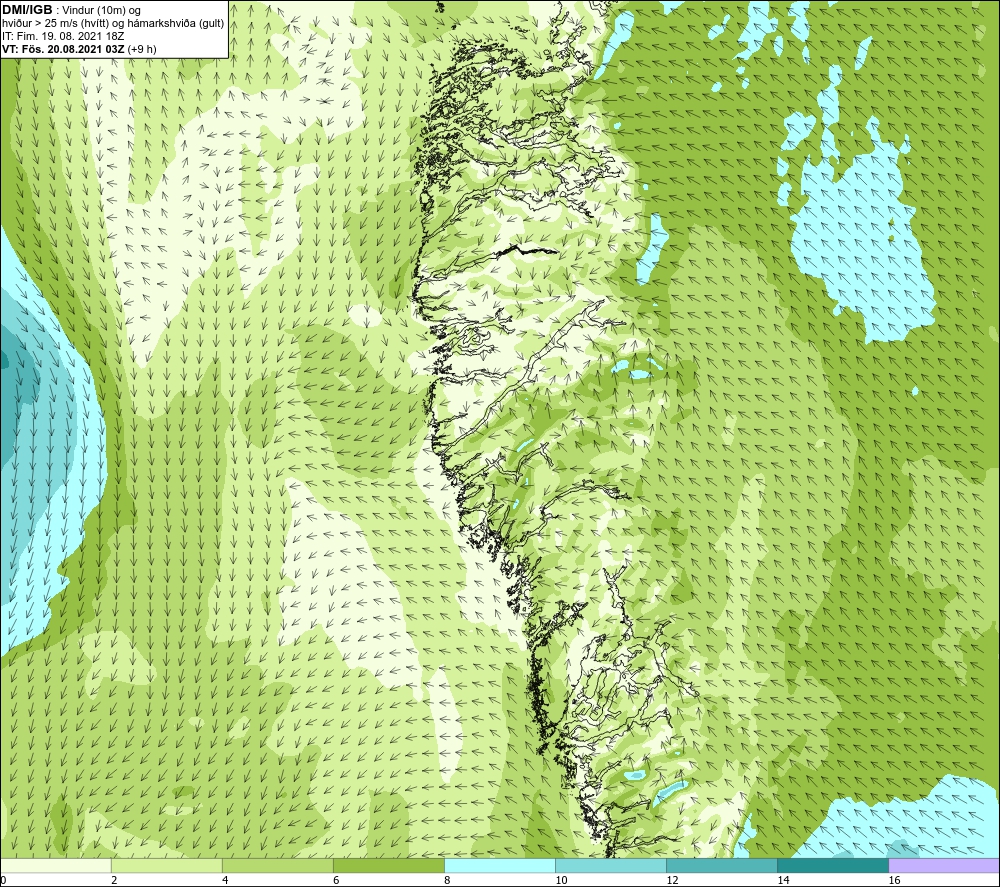Screen dimensions: 1000x887
Task: Click the '0' label on the scale
Action: point(3,880)
